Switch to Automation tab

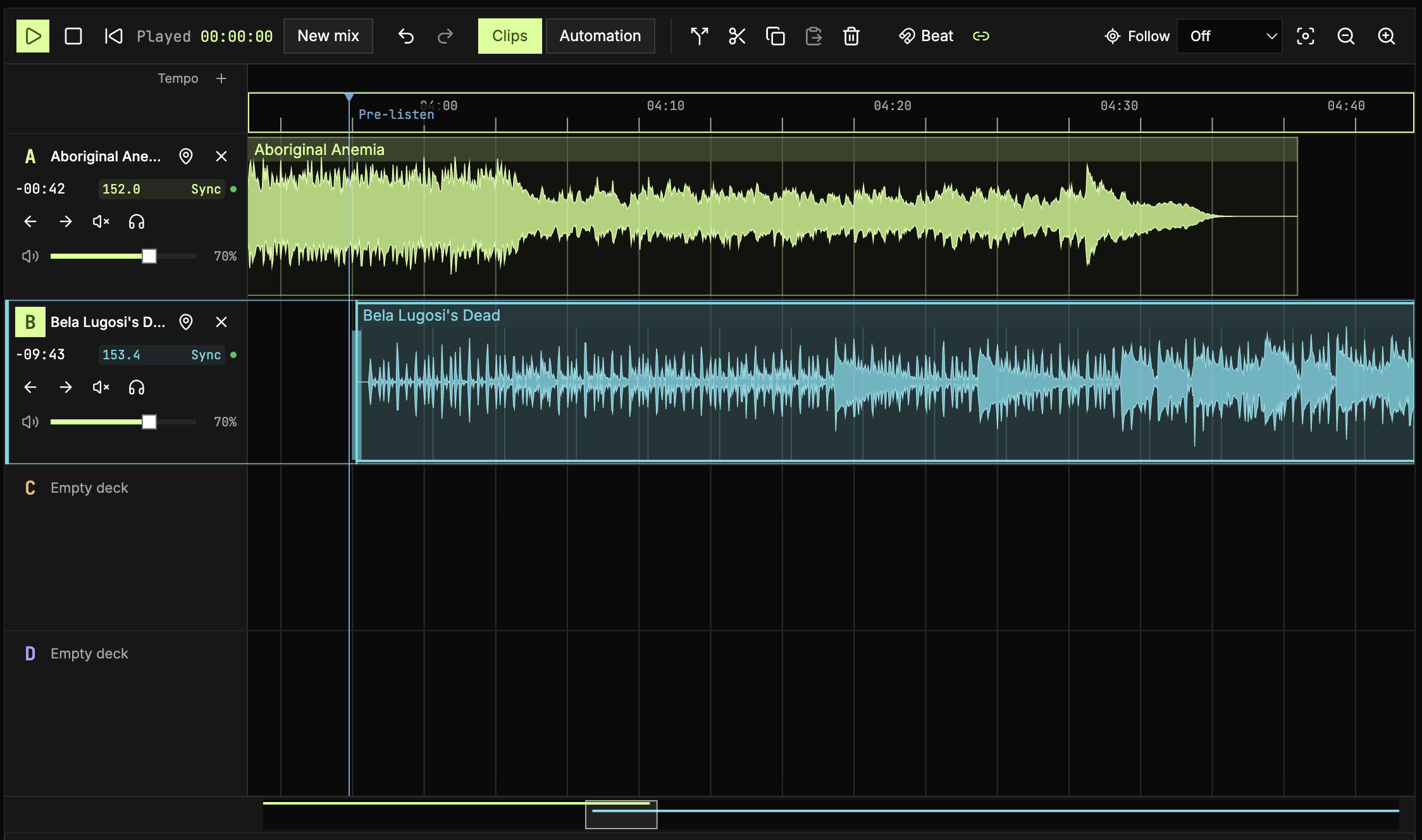(600, 36)
